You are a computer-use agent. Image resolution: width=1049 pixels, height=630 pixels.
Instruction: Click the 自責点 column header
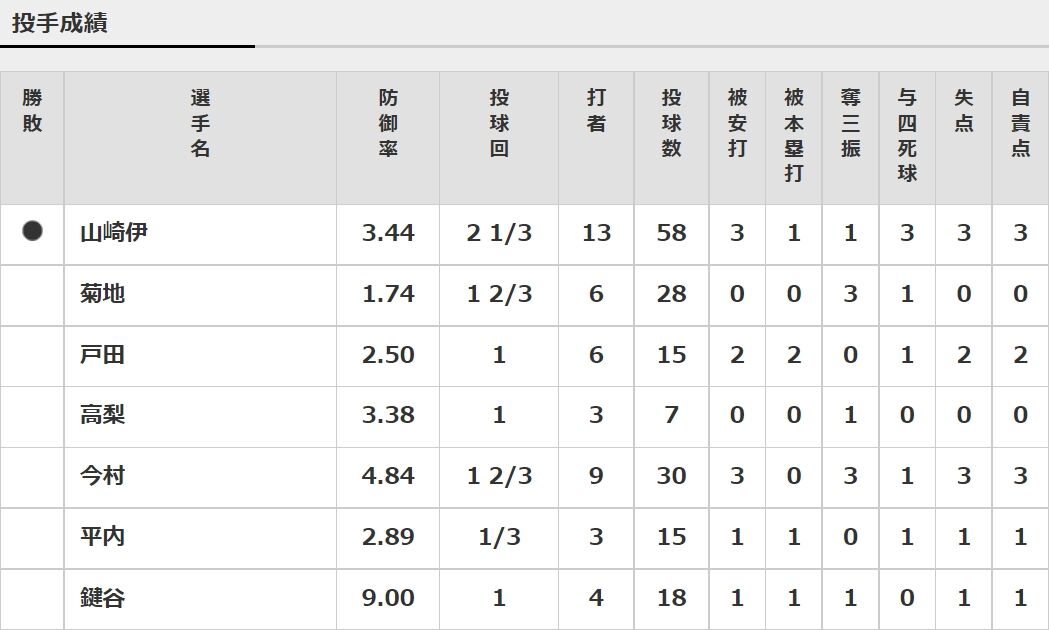[x=1020, y=123]
